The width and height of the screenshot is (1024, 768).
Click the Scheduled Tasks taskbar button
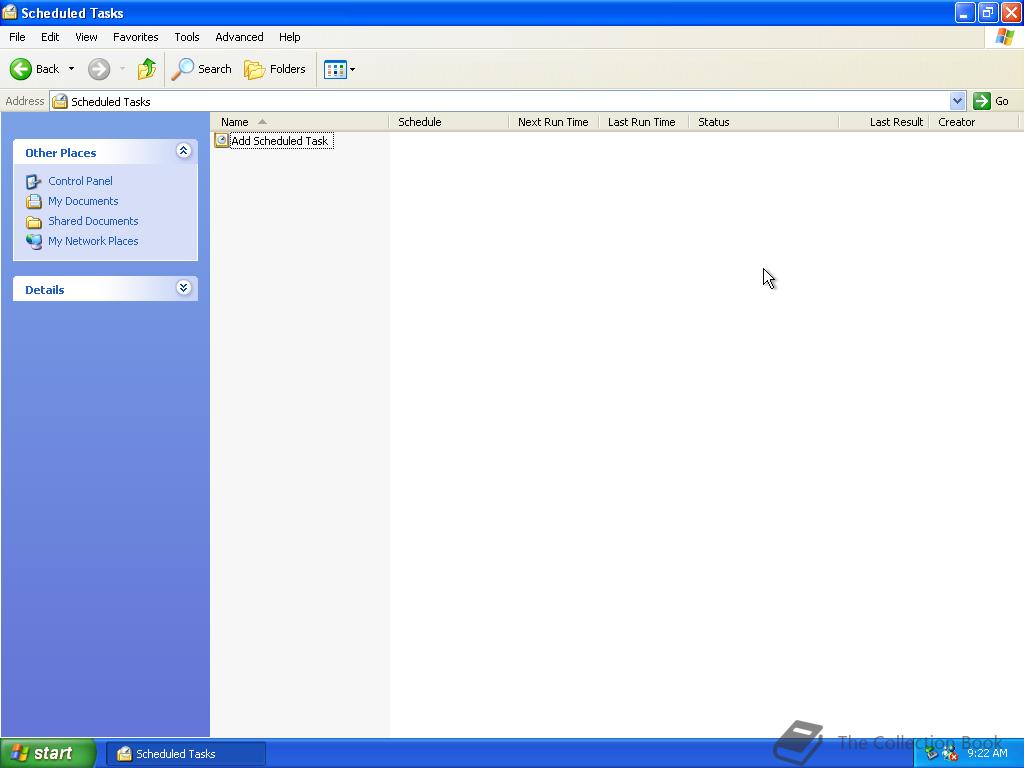185,754
